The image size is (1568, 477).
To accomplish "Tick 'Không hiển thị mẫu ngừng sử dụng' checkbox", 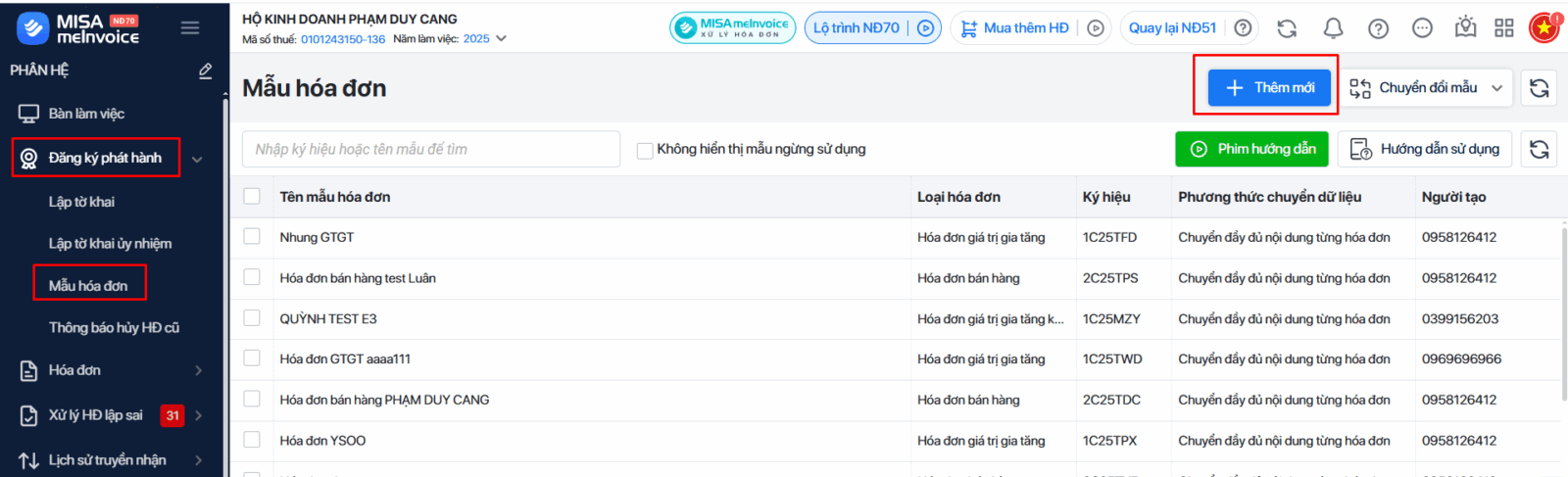I will pos(645,150).
